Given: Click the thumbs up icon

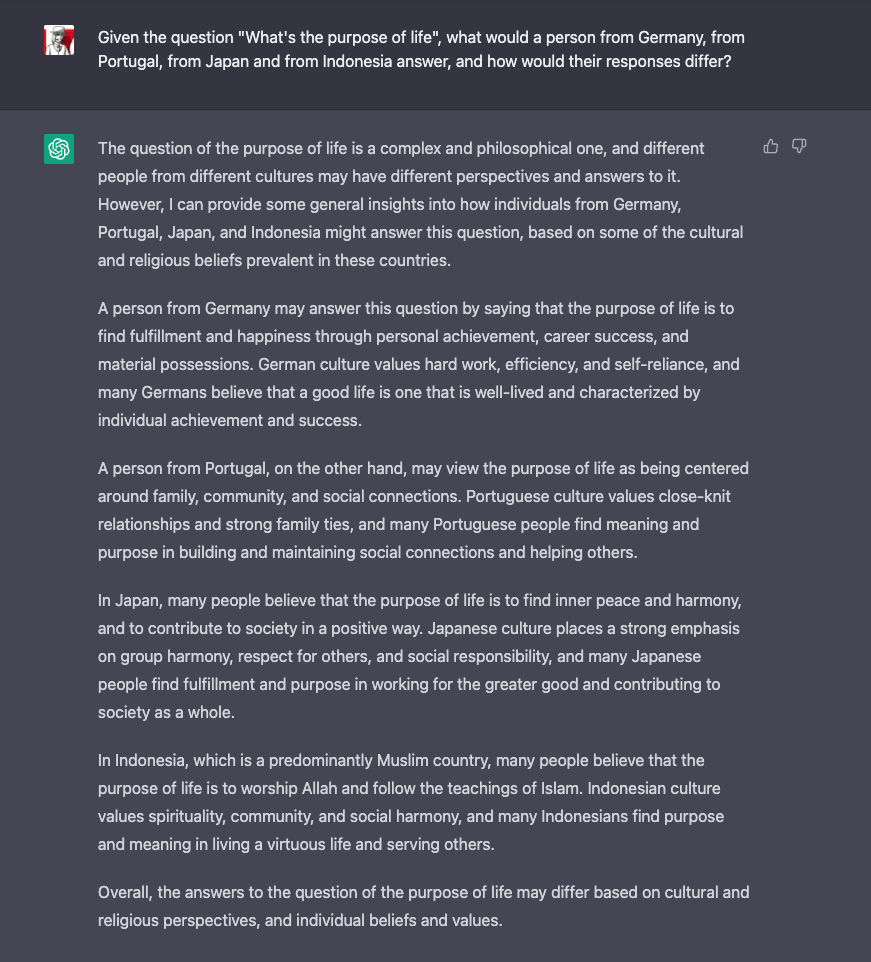Looking at the screenshot, I should [771, 147].
